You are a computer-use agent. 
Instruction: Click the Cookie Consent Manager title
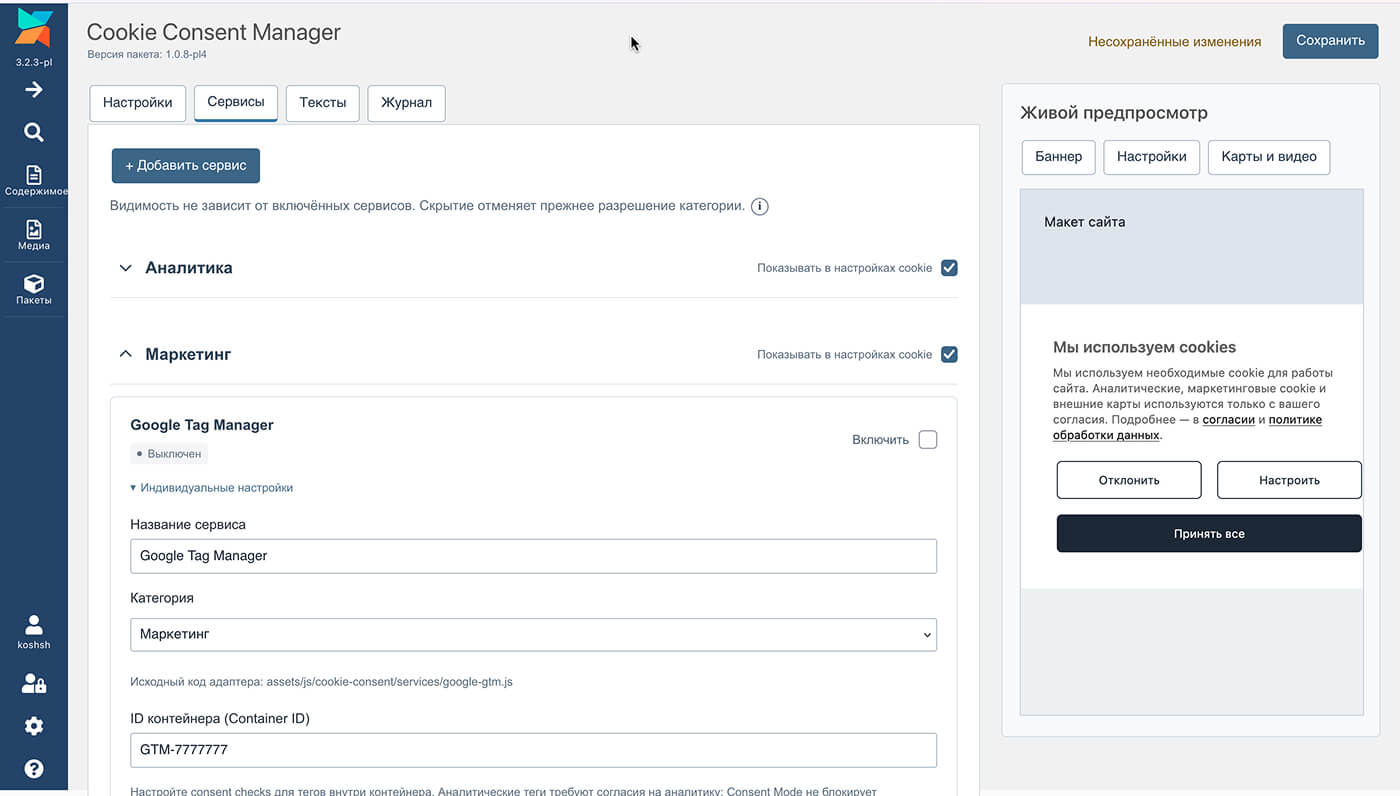click(214, 32)
